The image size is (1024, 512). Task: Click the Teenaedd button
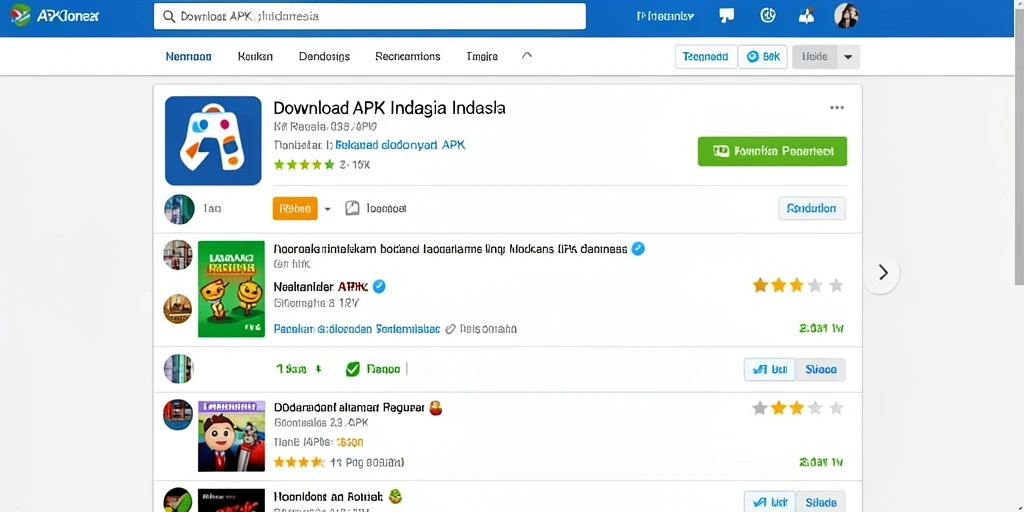705,57
